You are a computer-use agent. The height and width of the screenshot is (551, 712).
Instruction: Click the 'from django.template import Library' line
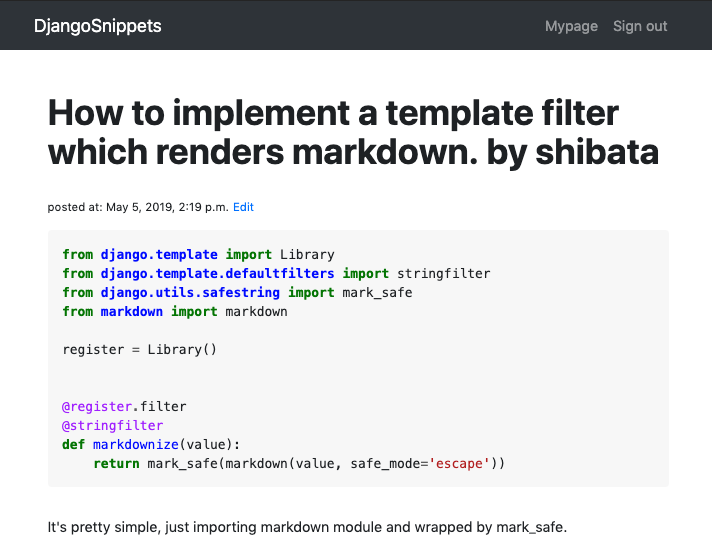point(198,254)
